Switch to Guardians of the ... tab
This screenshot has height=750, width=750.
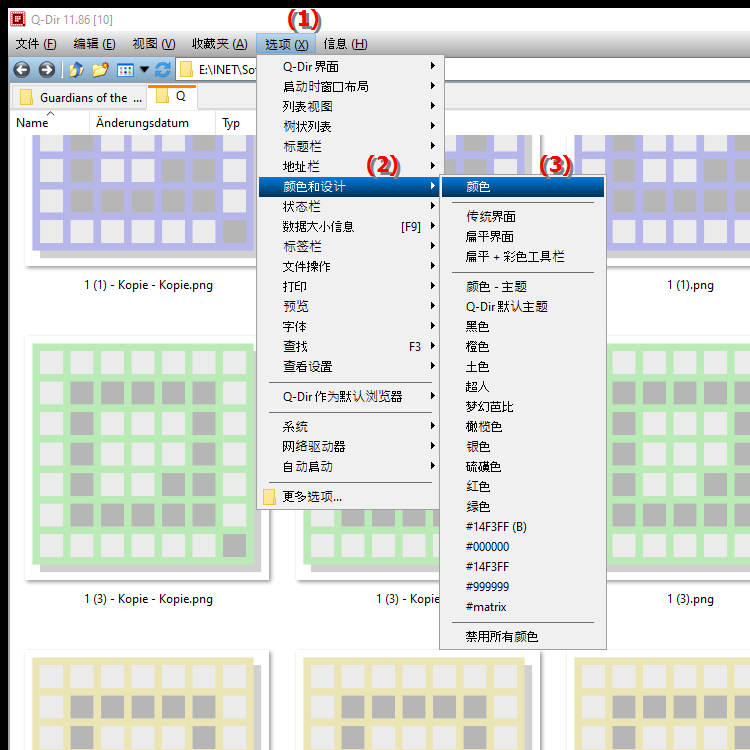tap(79, 98)
